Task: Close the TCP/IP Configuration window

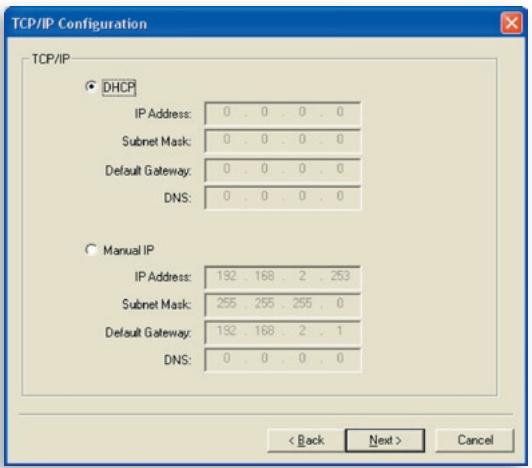Action: pyautogui.click(x=511, y=23)
